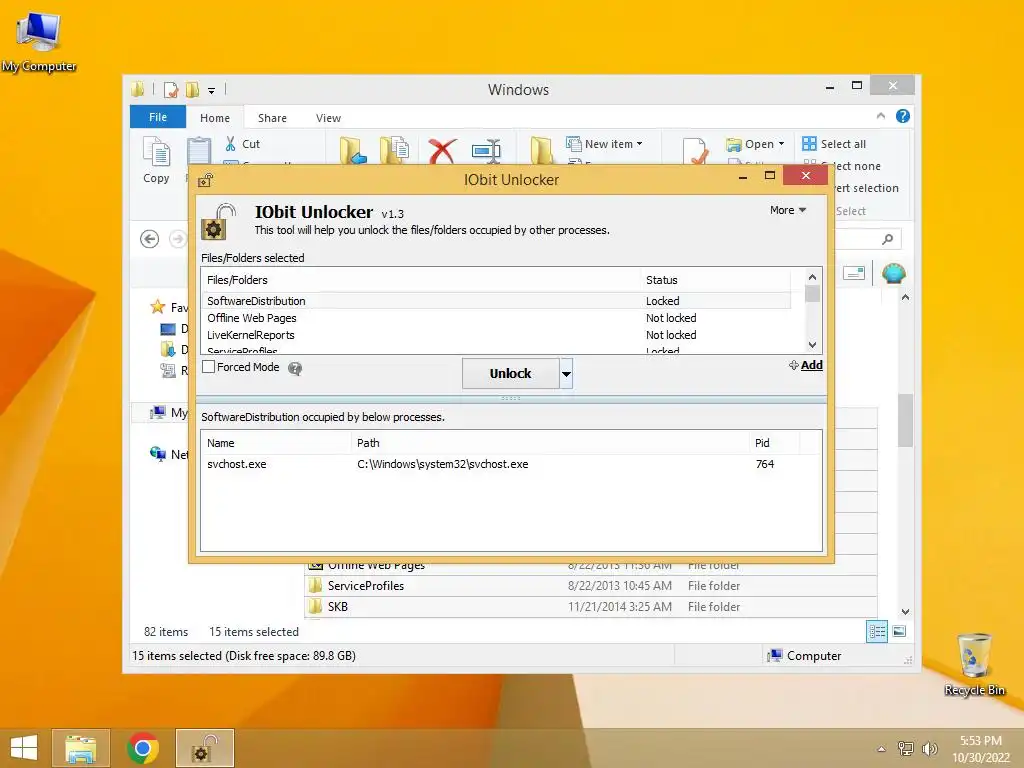Click the Path column header
1024x768 pixels.
pyautogui.click(x=550, y=443)
